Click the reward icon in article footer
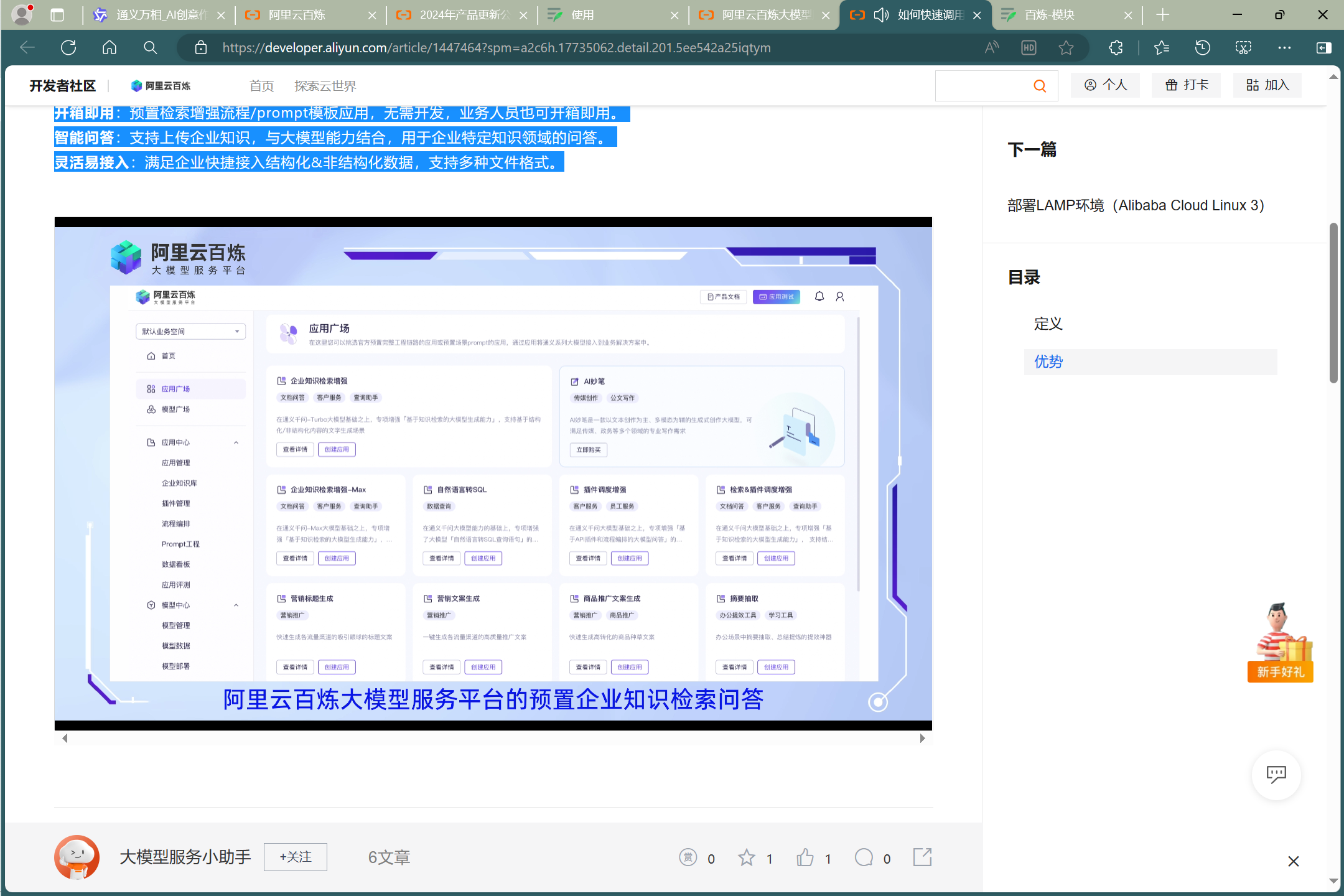Image resolution: width=1344 pixels, height=896 pixels. 688,857
